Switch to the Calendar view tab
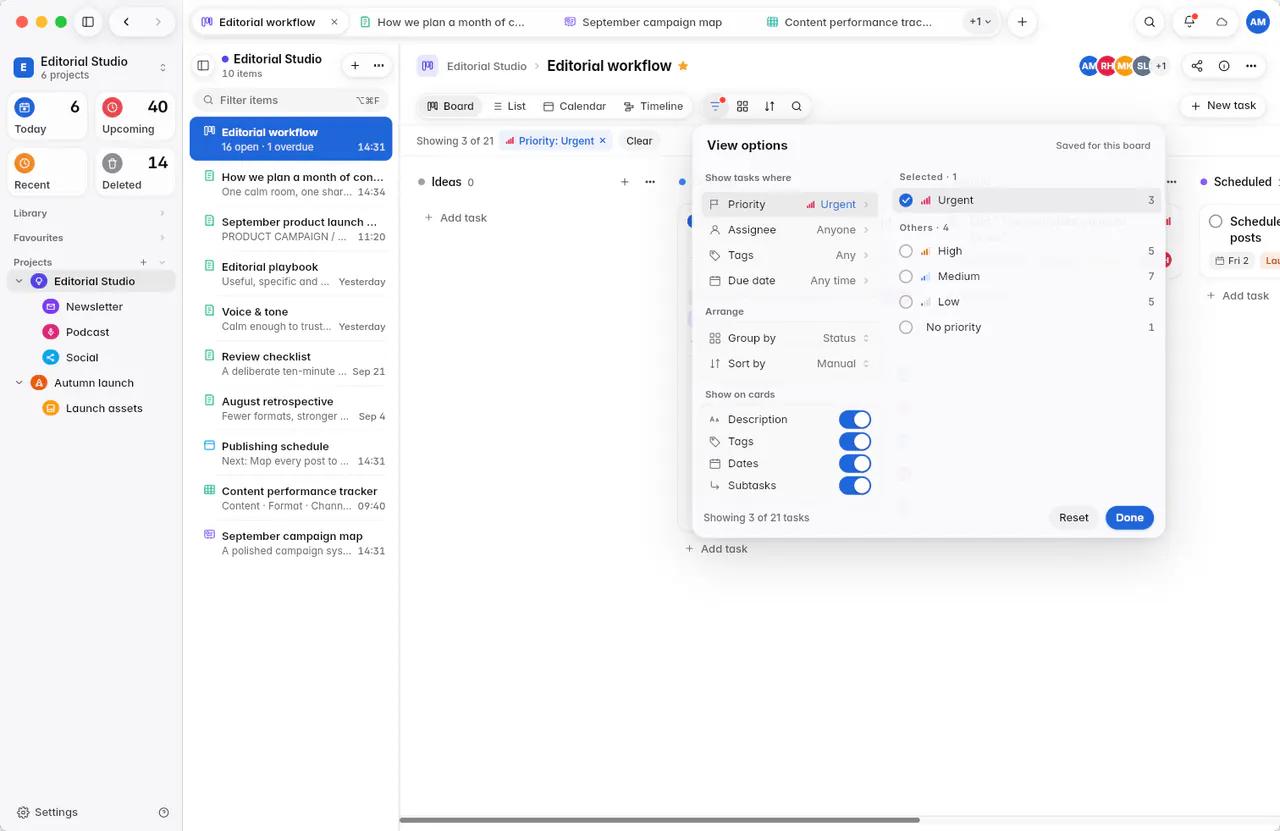The width and height of the screenshot is (1280, 831). tap(574, 106)
